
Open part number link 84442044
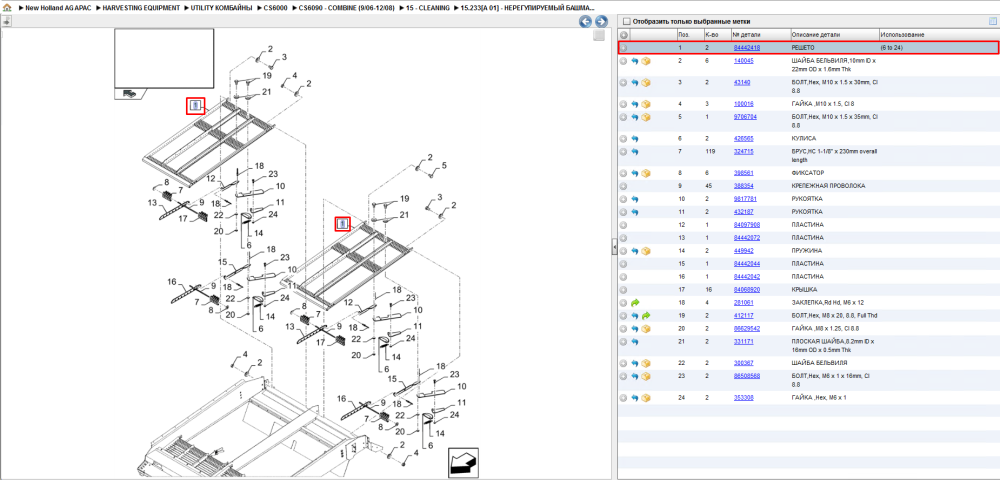click(x=747, y=263)
